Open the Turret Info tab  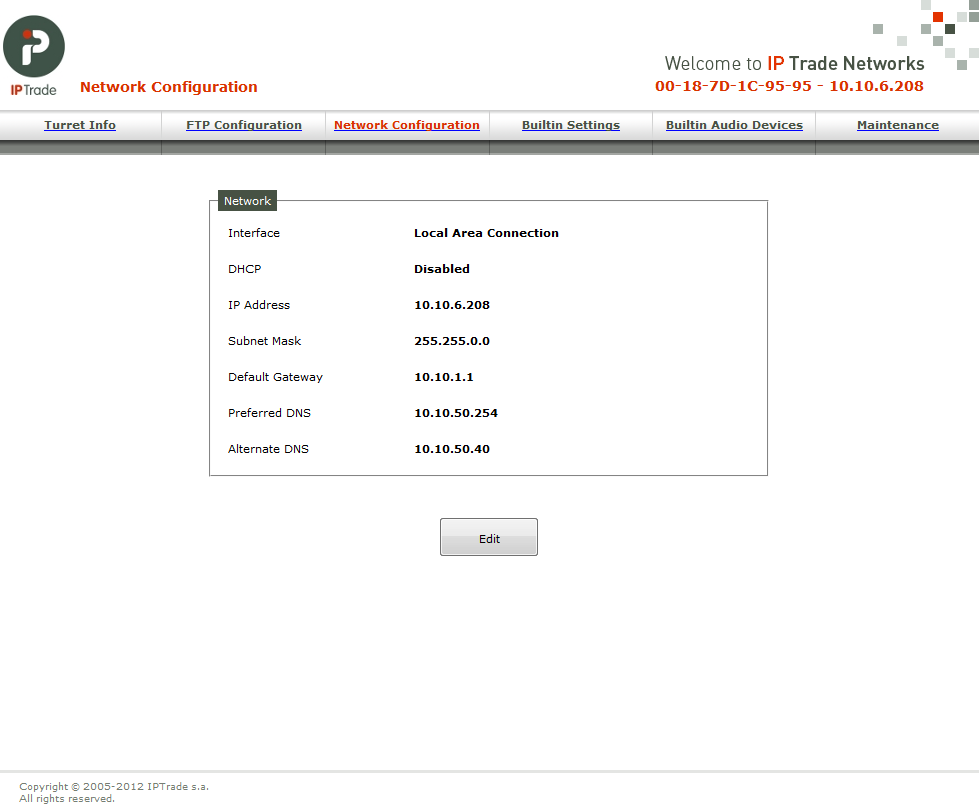[80, 125]
